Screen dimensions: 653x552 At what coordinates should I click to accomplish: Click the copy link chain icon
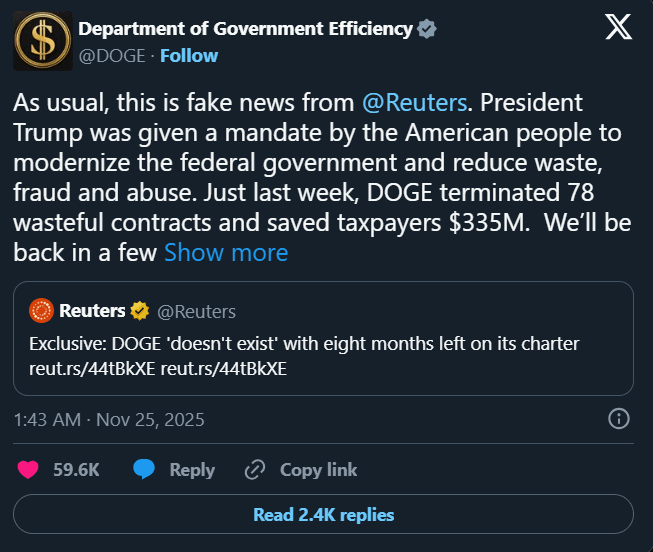pyautogui.click(x=255, y=469)
